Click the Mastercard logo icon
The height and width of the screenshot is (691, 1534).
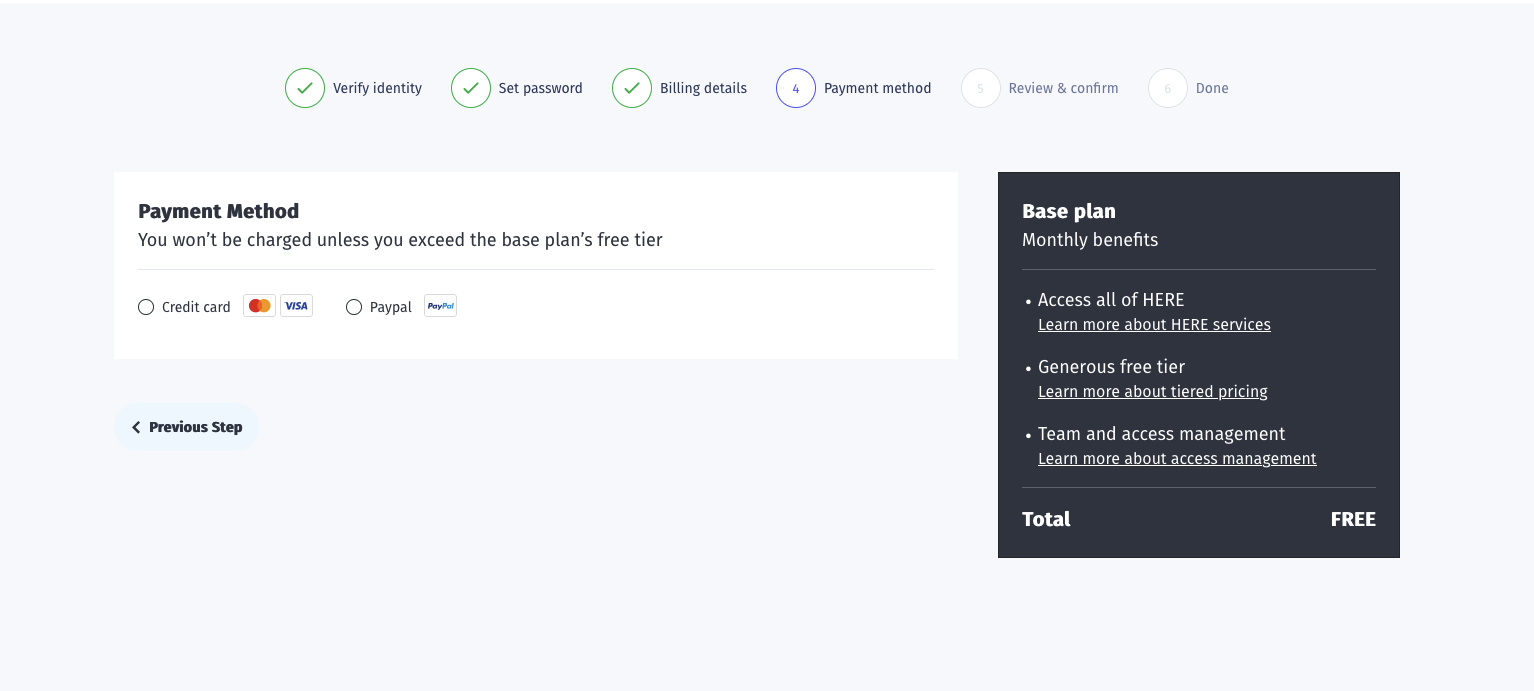[260, 306]
